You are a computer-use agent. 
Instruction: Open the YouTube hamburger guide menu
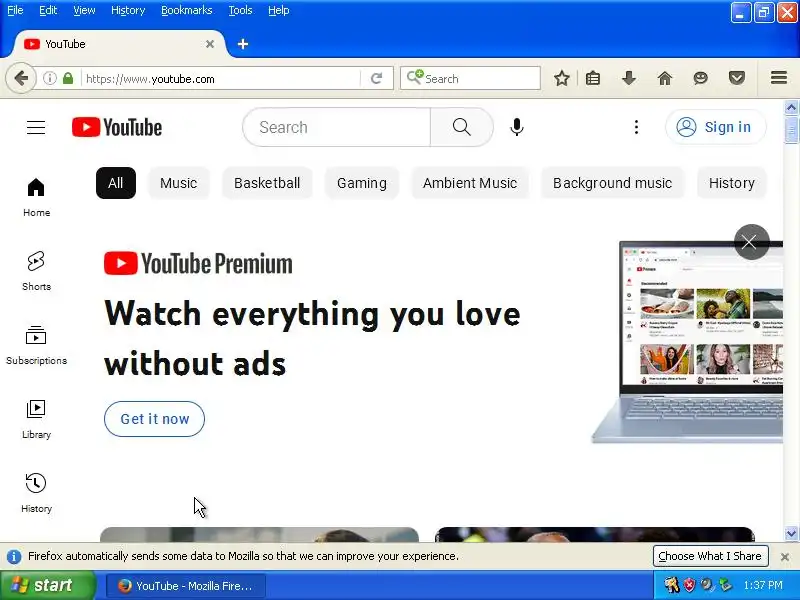click(x=36, y=127)
